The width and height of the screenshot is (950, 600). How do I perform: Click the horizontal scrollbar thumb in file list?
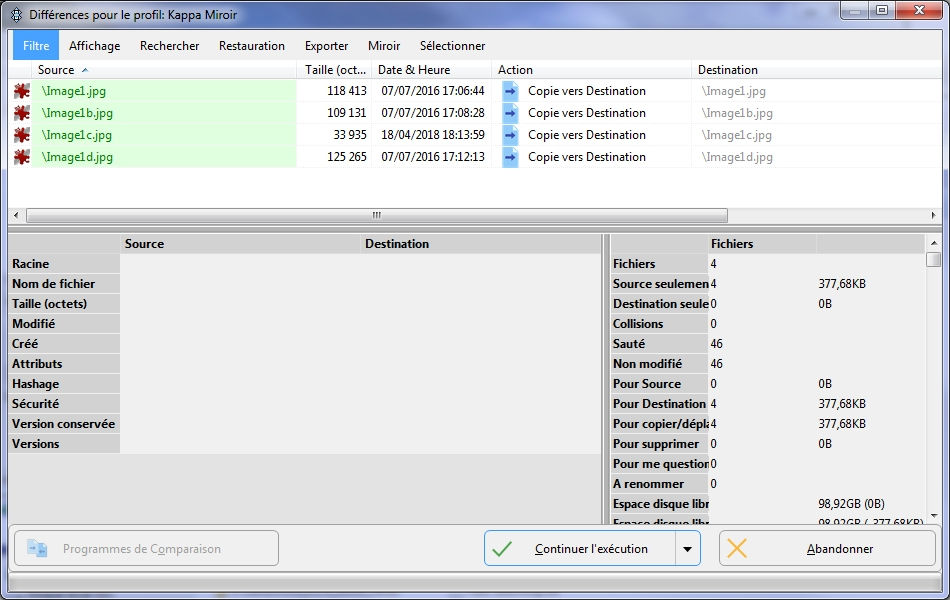pos(377,215)
